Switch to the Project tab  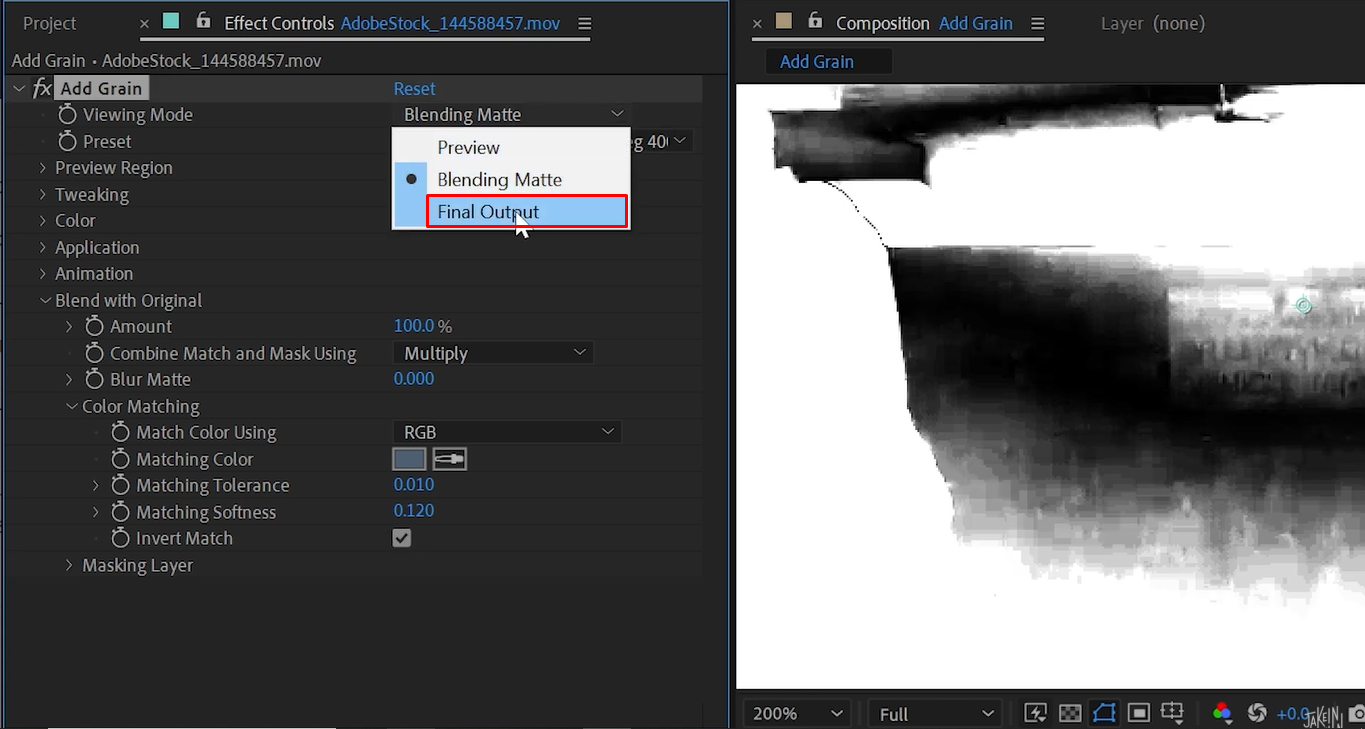point(50,23)
